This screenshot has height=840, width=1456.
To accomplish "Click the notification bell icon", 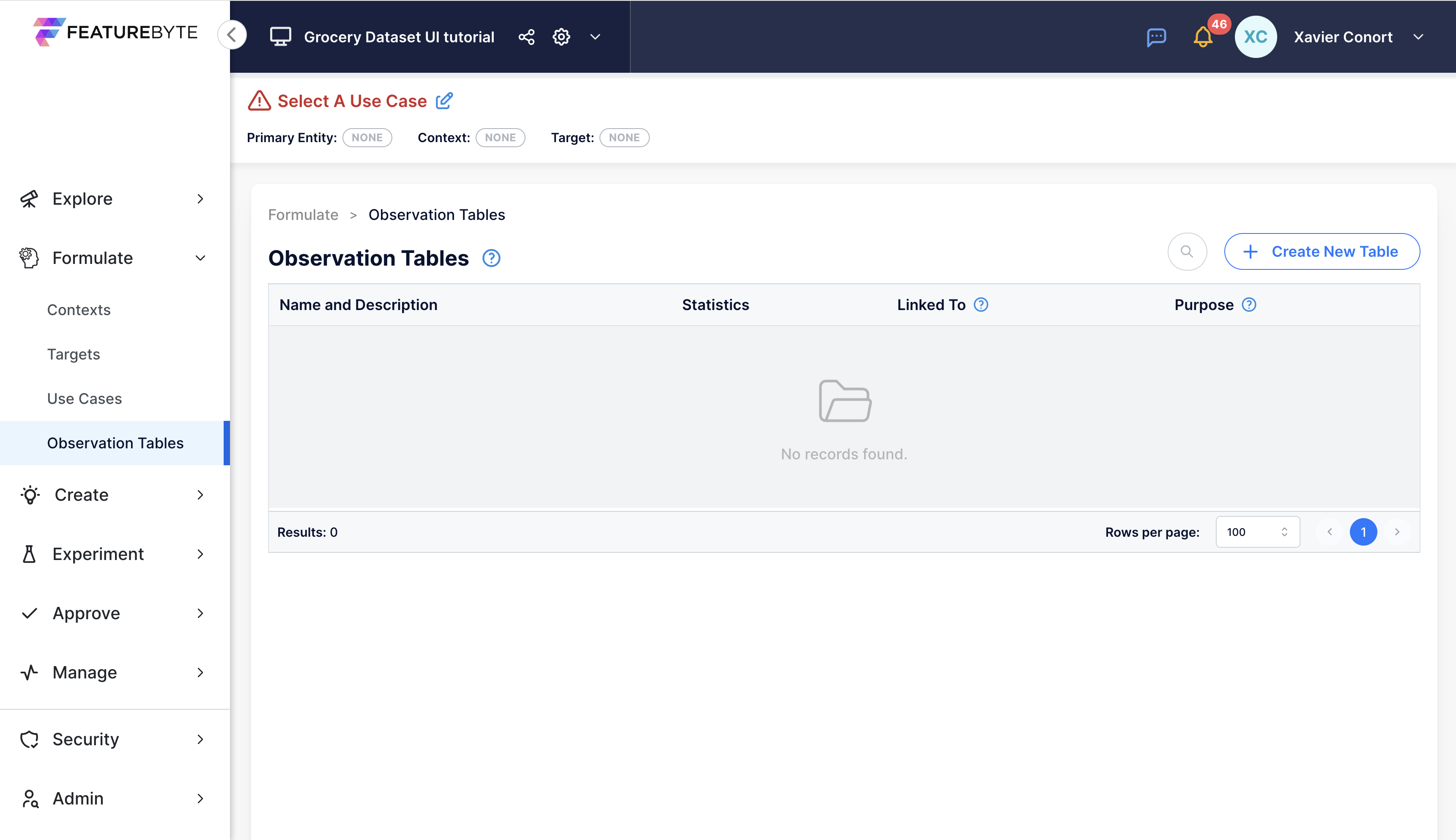I will [x=1205, y=37].
